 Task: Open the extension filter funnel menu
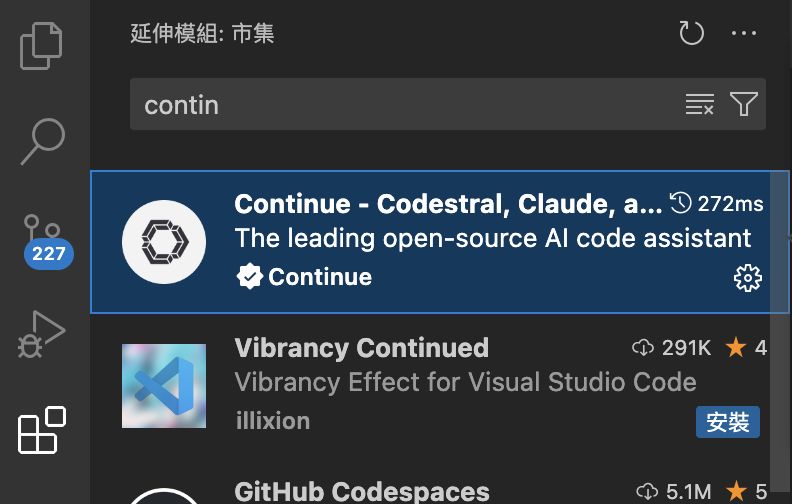click(743, 104)
